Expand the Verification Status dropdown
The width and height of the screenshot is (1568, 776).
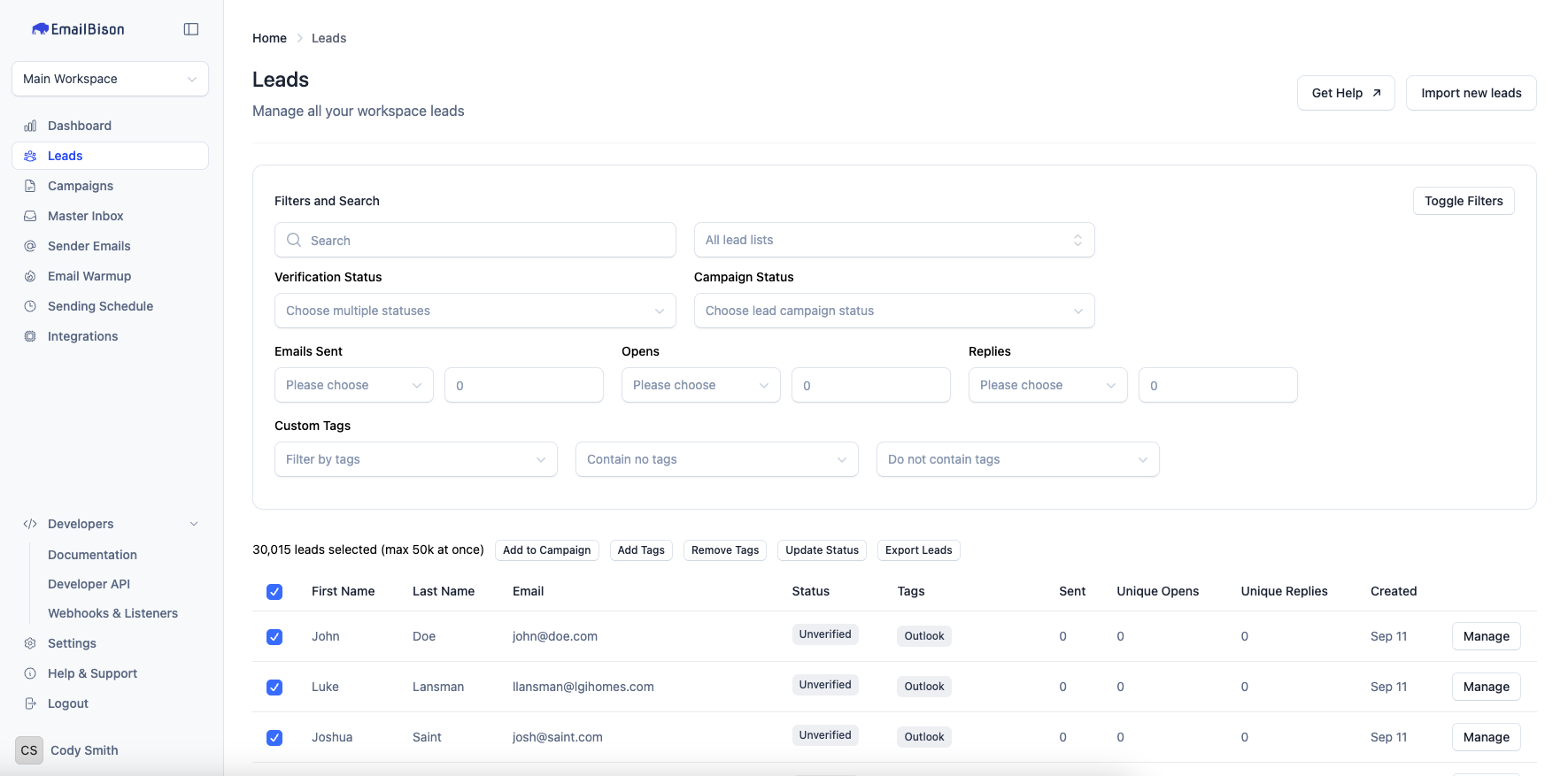[475, 311]
